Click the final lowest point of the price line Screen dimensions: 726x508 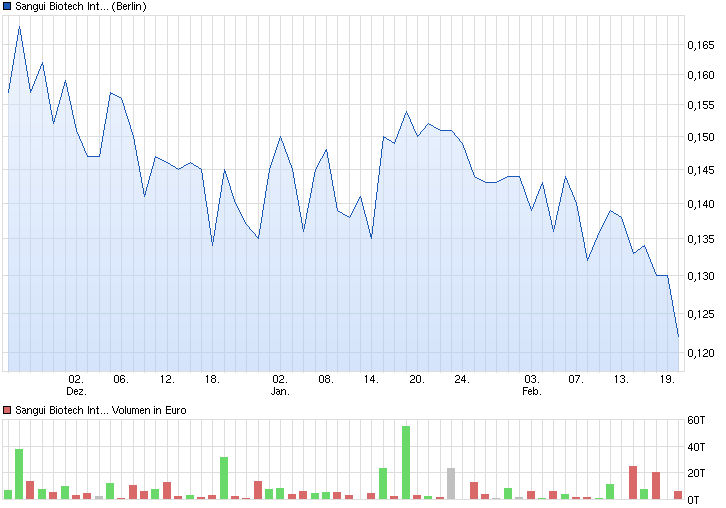[678, 336]
